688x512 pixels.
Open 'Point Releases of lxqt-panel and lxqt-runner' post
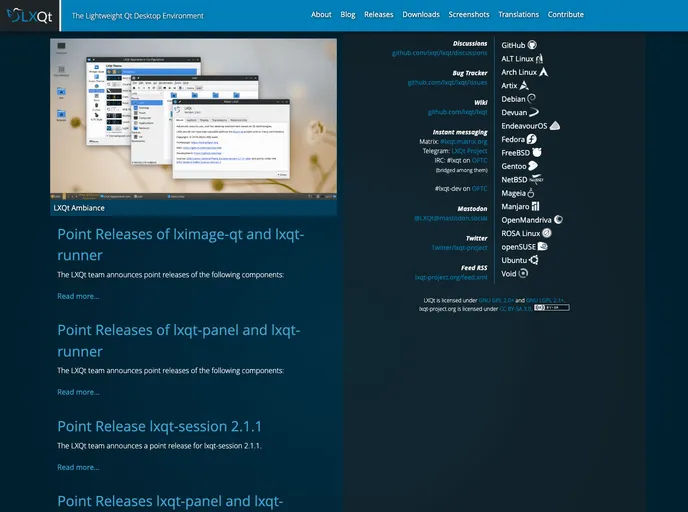179,340
